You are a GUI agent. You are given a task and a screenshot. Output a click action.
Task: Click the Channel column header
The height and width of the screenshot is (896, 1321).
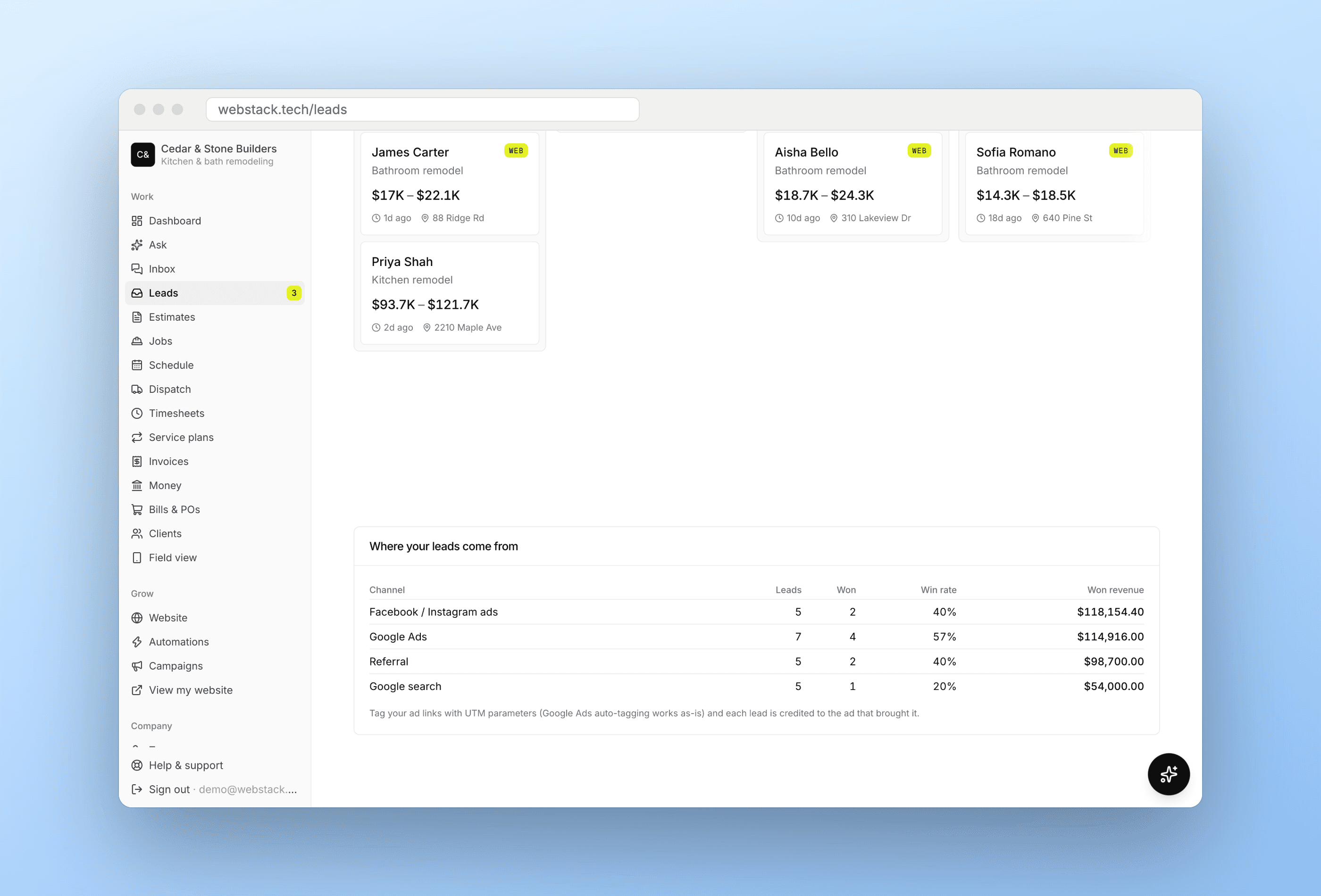click(x=387, y=590)
